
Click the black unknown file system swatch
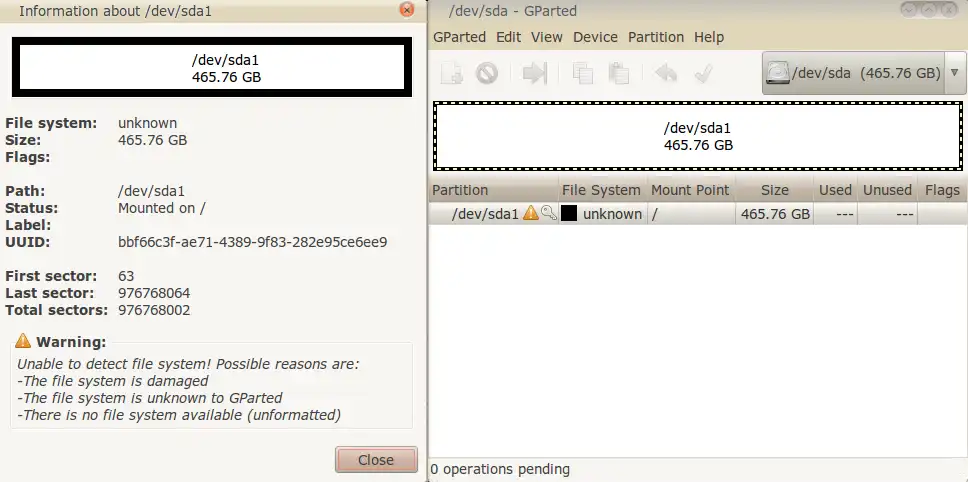(x=569, y=214)
